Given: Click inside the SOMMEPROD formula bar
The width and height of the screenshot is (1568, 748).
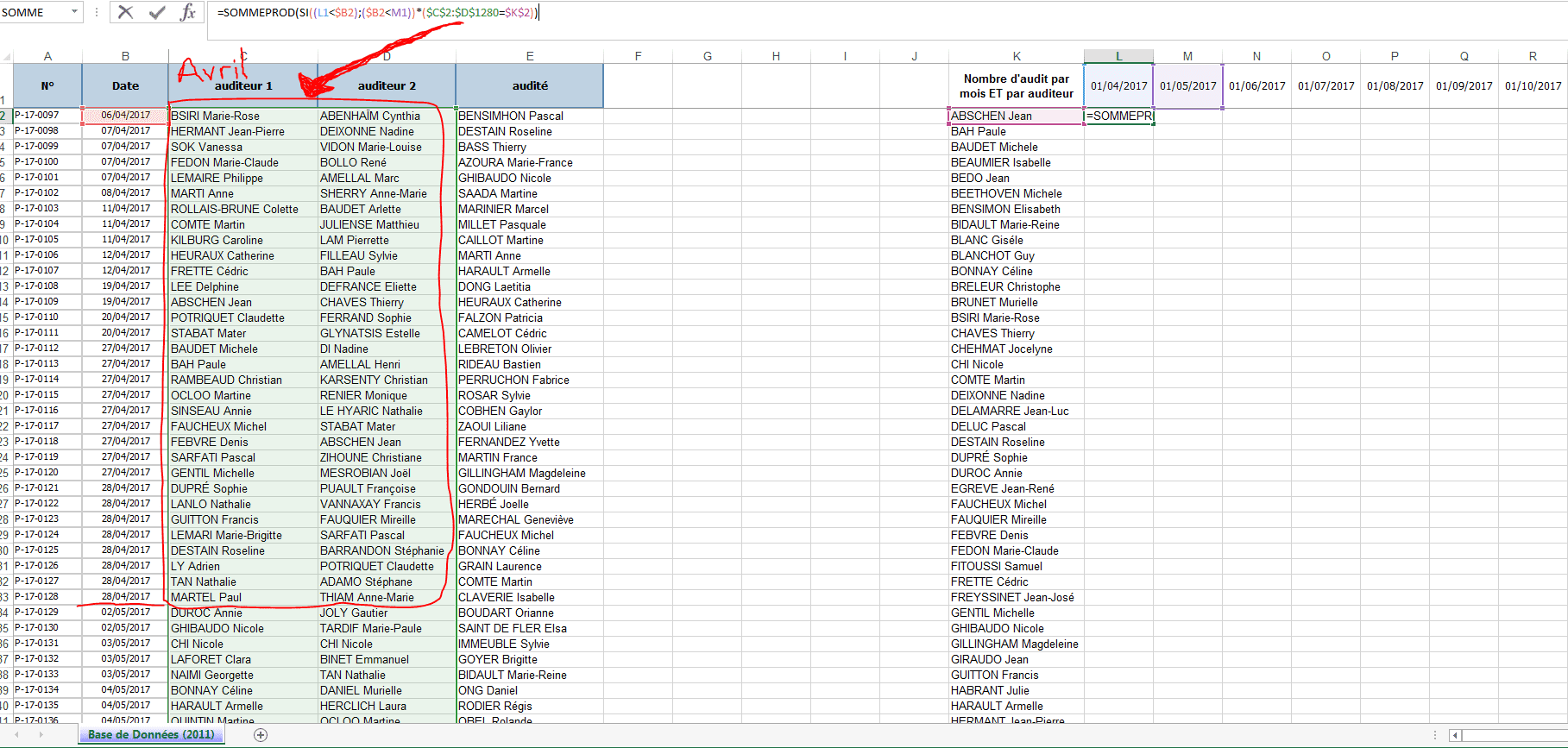Looking at the screenshot, I should (777, 13).
